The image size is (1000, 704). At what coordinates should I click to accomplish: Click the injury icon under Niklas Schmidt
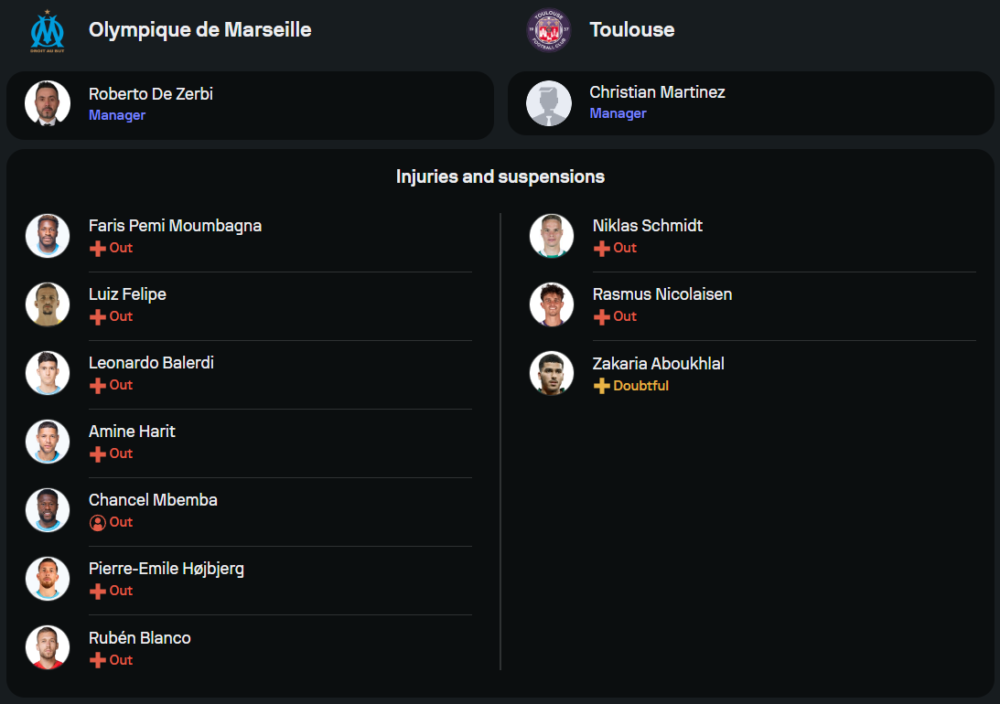[601, 248]
